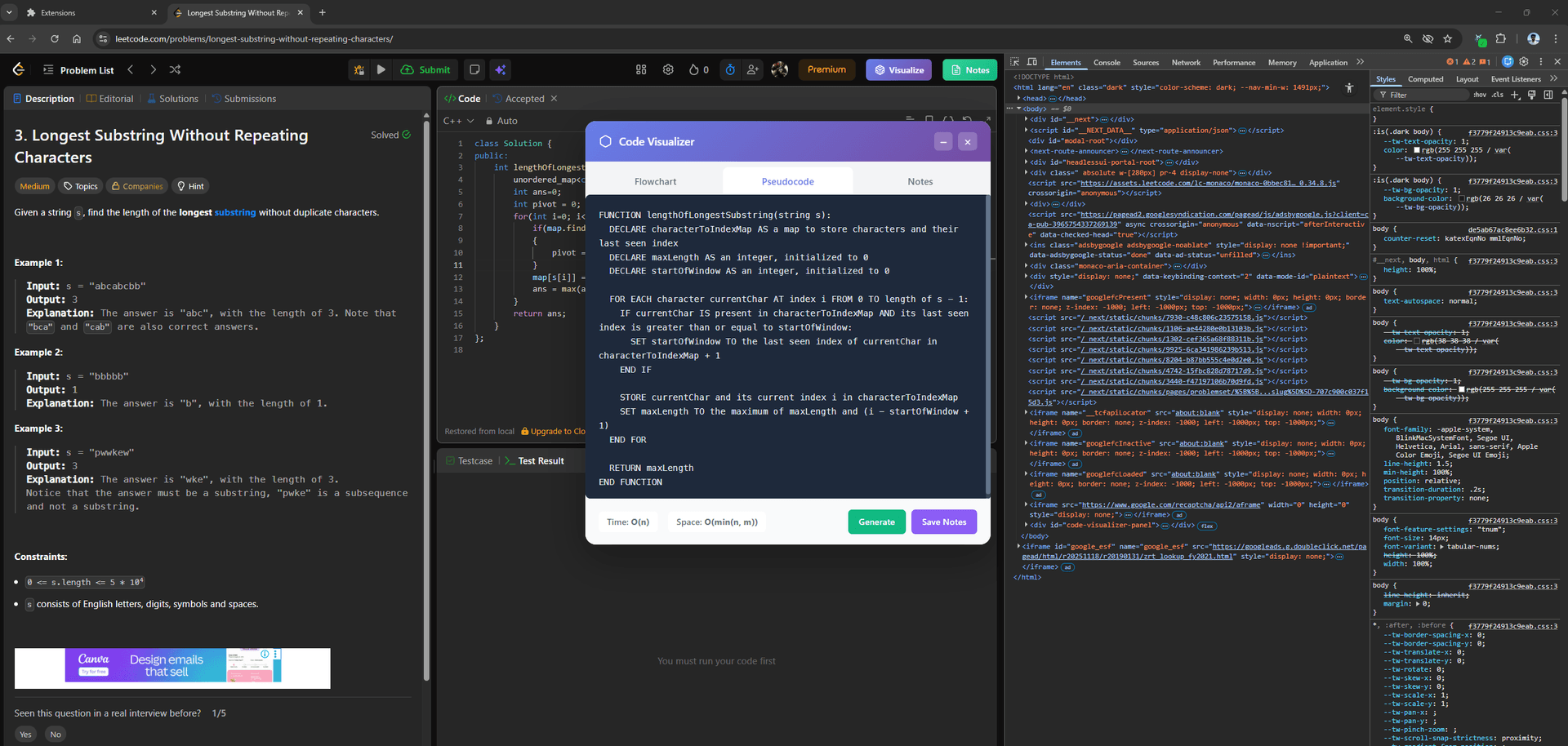This screenshot has width=1568, height=746.
Task: Open the code editor settings gear
Action: click(668, 69)
